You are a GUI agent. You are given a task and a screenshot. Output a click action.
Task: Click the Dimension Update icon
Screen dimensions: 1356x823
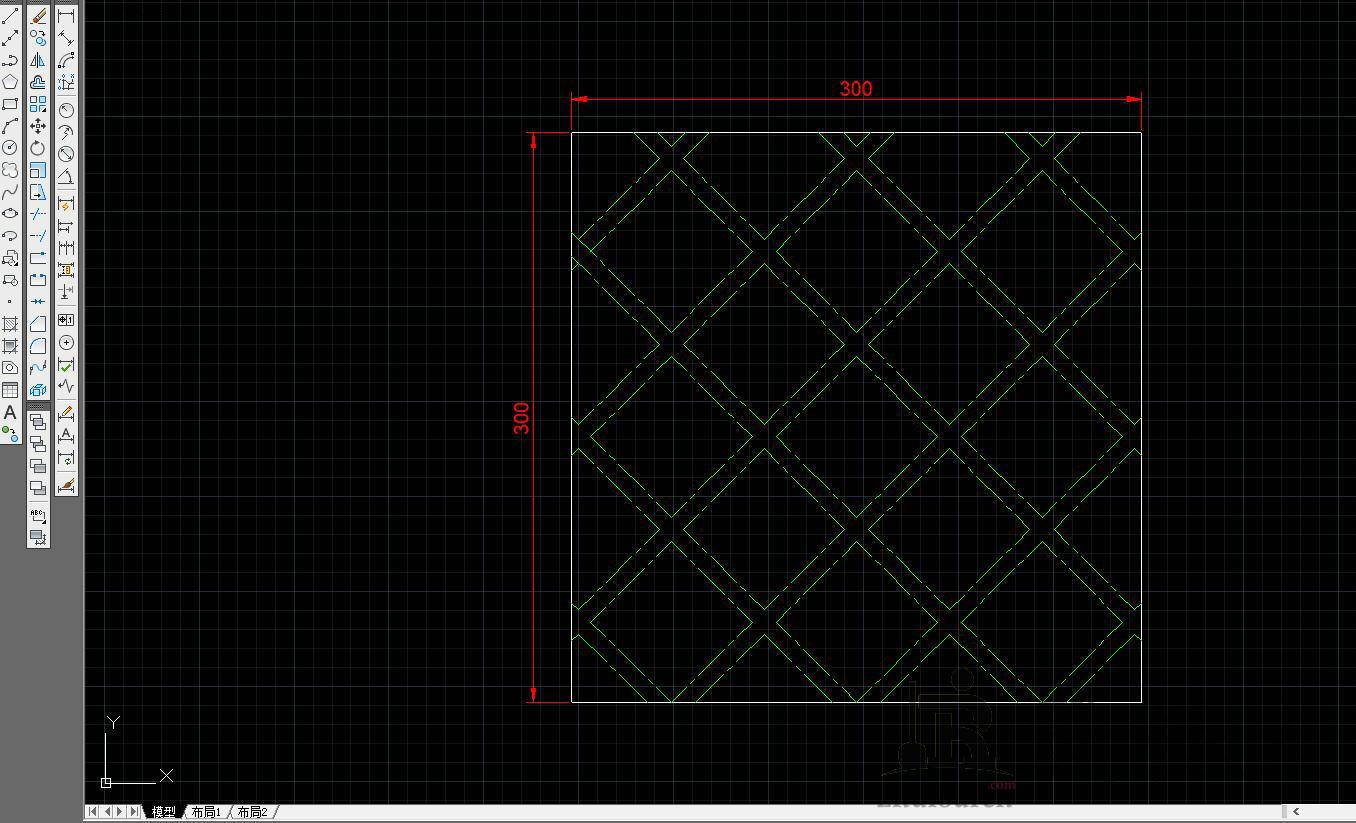(x=66, y=459)
